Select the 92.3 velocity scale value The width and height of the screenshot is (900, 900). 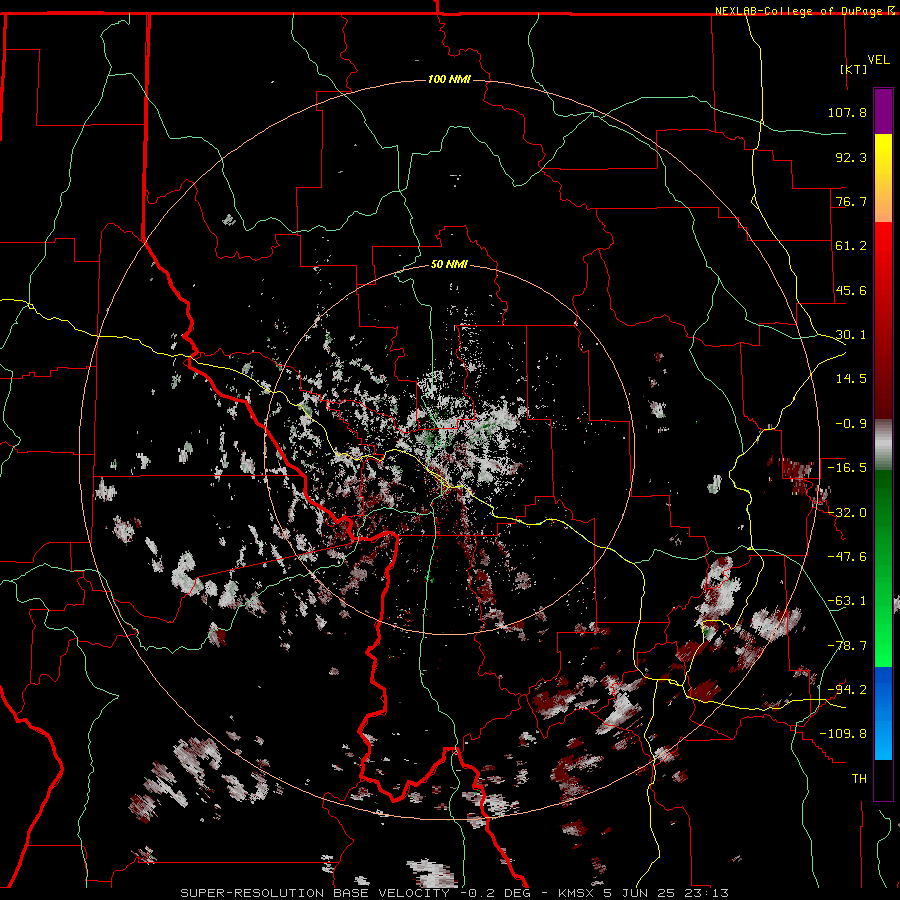(851, 157)
